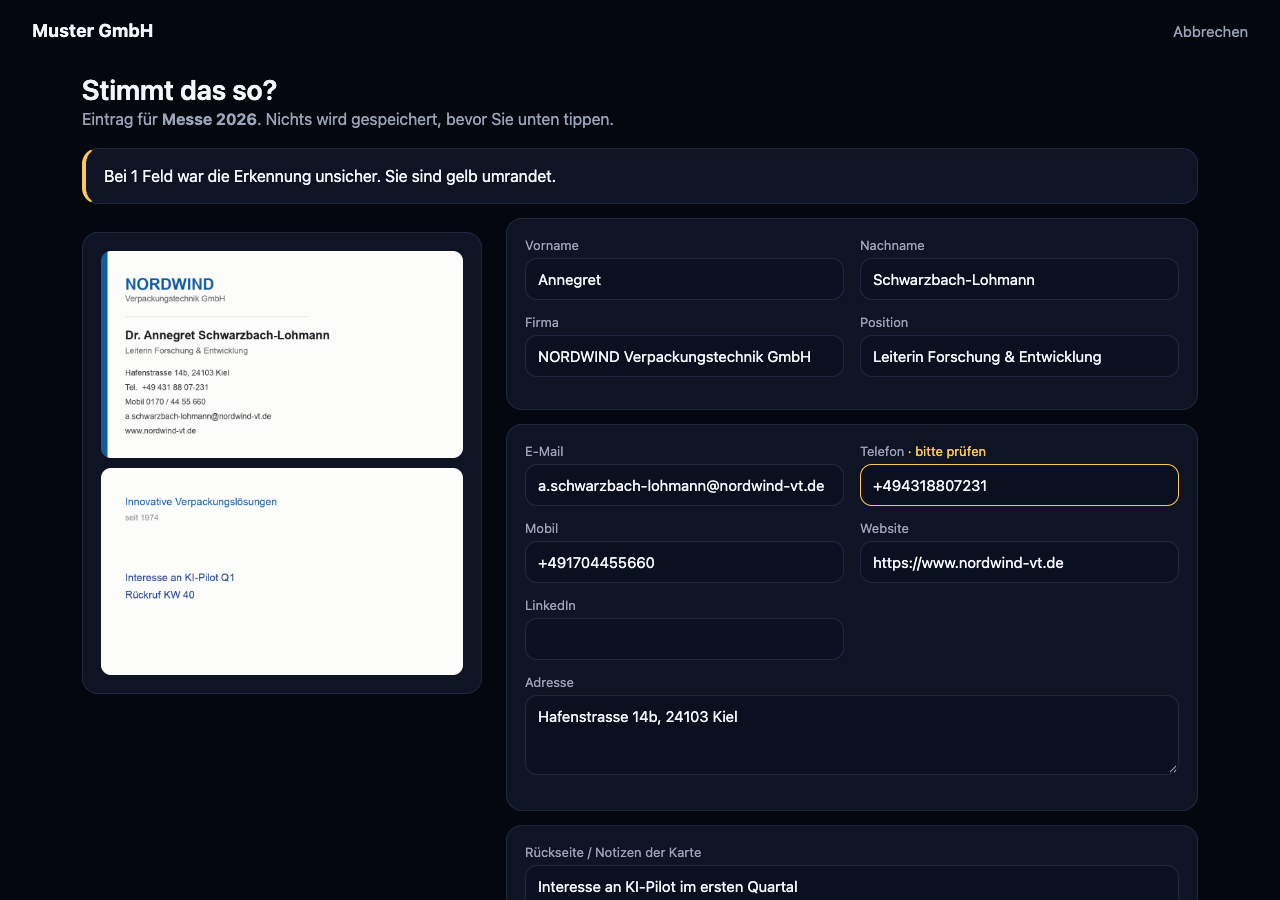The width and height of the screenshot is (1280, 900).
Task: Click the LinkedIn field label
Action: click(550, 605)
